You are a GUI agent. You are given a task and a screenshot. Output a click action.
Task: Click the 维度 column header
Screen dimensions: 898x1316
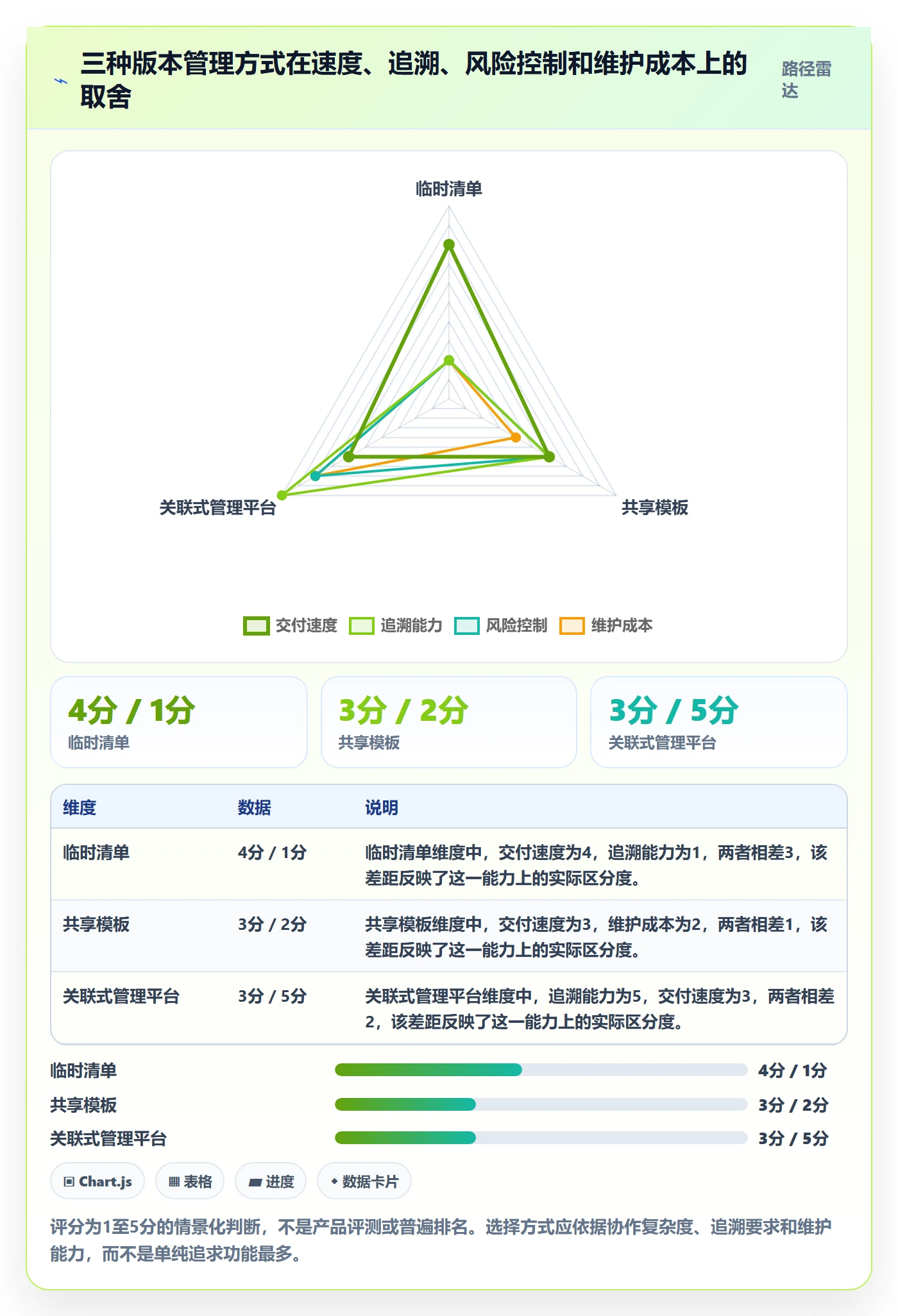tap(80, 807)
